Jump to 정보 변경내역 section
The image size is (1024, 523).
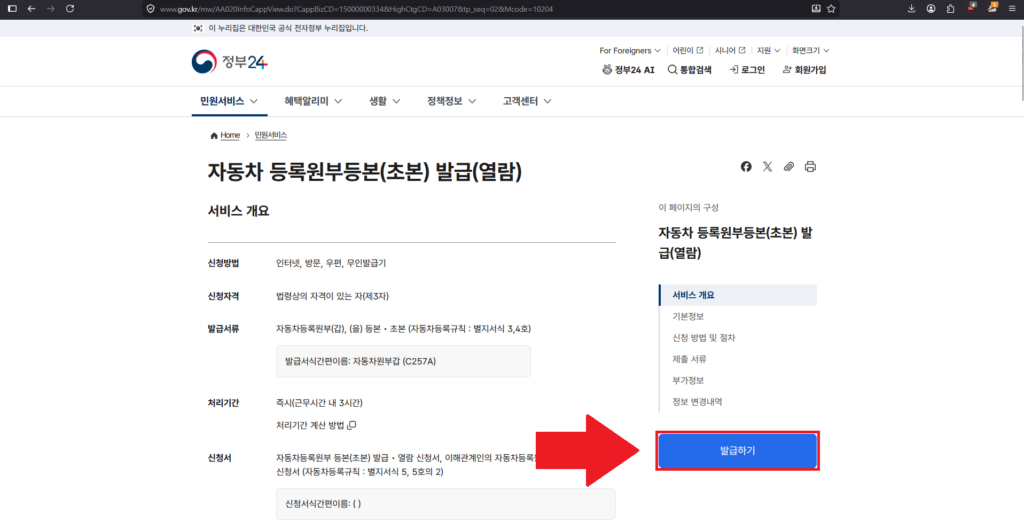(x=697, y=402)
